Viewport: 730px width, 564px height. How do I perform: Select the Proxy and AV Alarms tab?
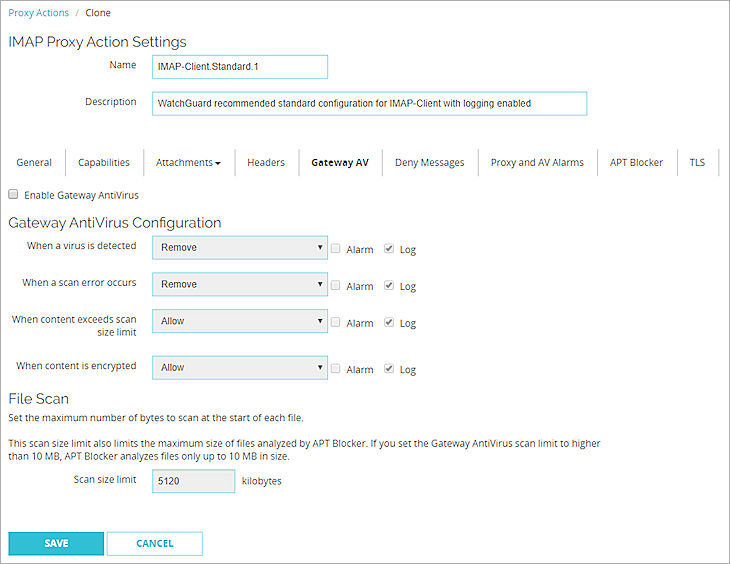[537, 163]
